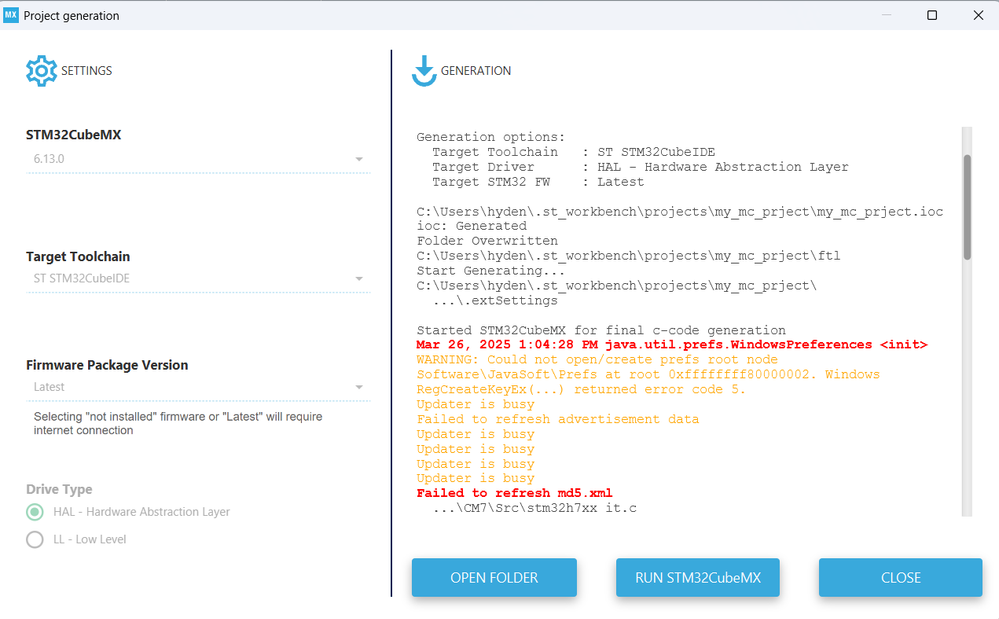
Task: Click the MX app icon in title bar
Action: click(11, 15)
